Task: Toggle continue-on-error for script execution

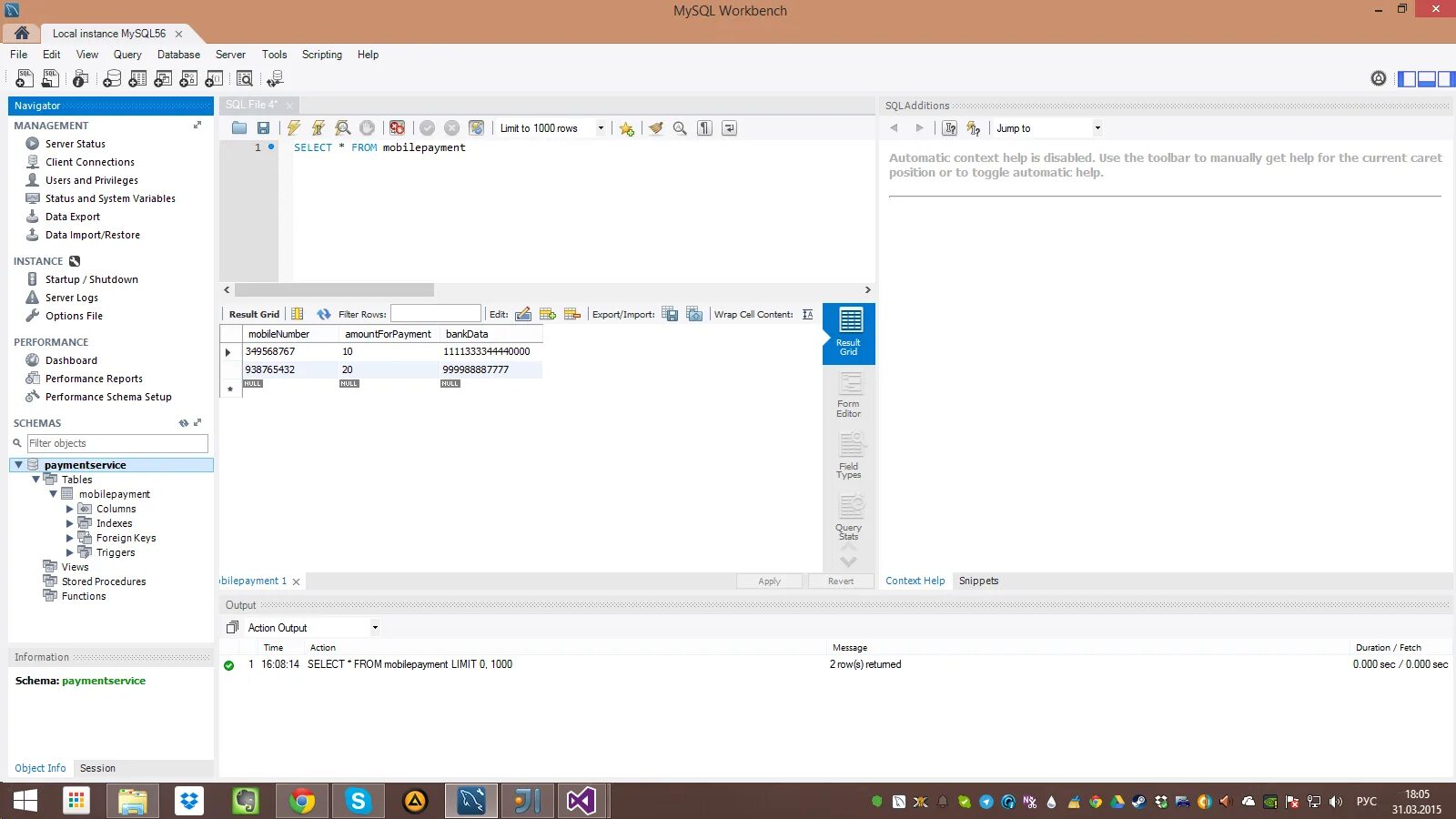Action: 397,128
